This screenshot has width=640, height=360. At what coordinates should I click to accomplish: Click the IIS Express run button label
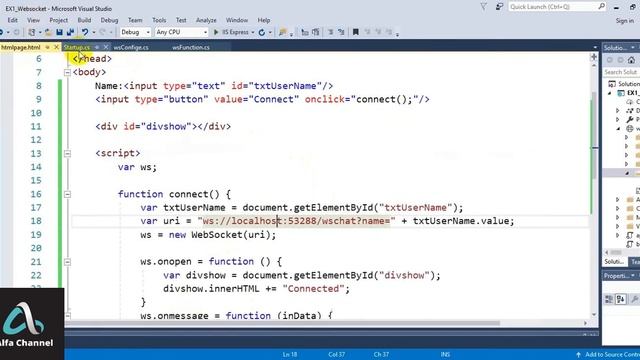coord(235,32)
